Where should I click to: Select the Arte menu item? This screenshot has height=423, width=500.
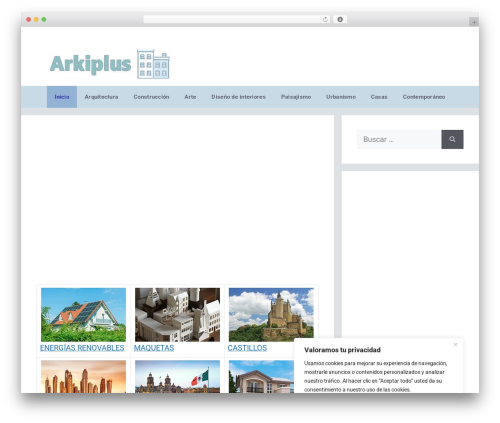point(190,97)
